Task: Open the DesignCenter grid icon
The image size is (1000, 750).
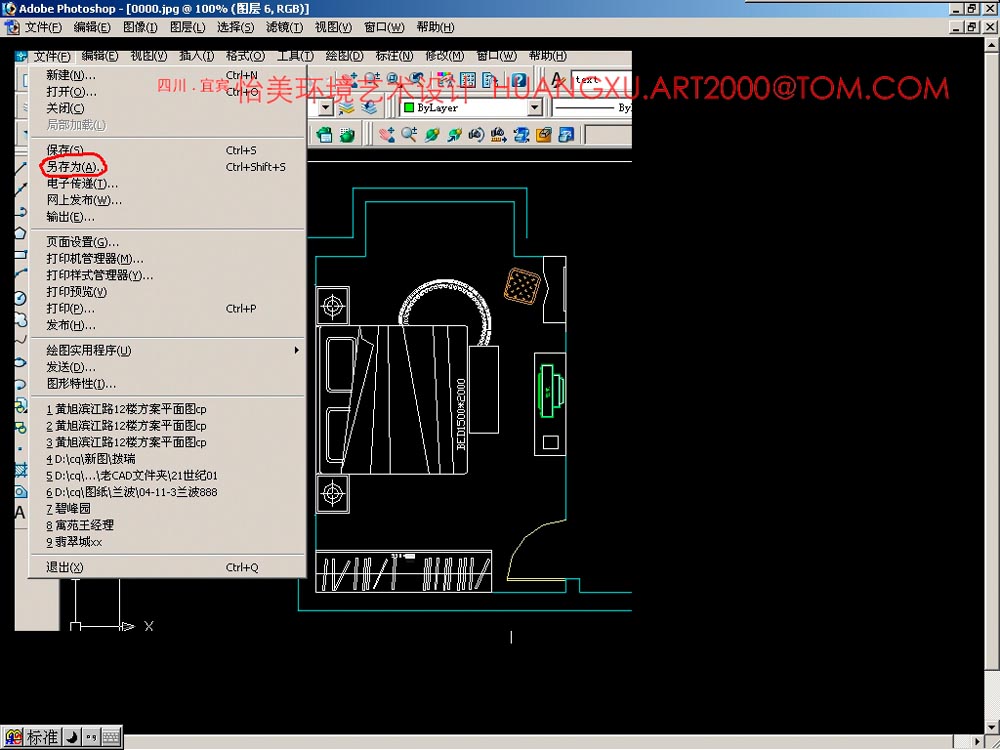Action: point(468,80)
